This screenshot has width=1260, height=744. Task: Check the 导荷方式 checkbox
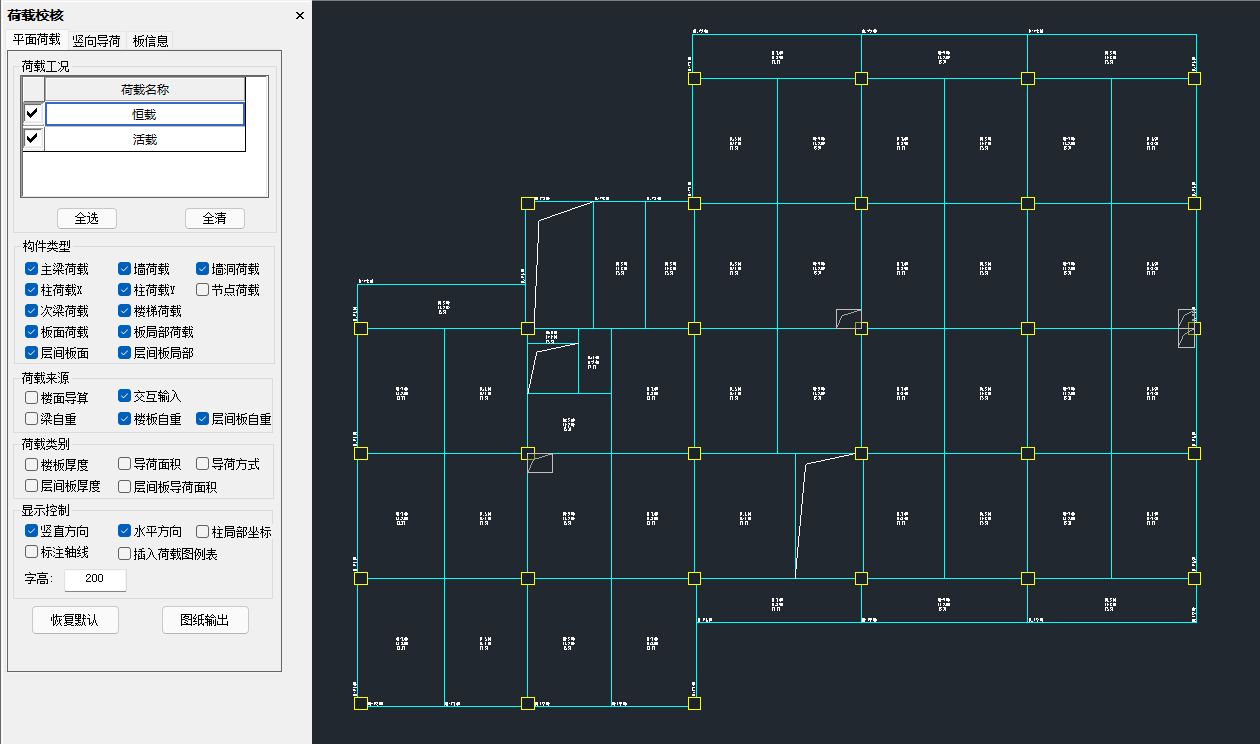[203, 464]
